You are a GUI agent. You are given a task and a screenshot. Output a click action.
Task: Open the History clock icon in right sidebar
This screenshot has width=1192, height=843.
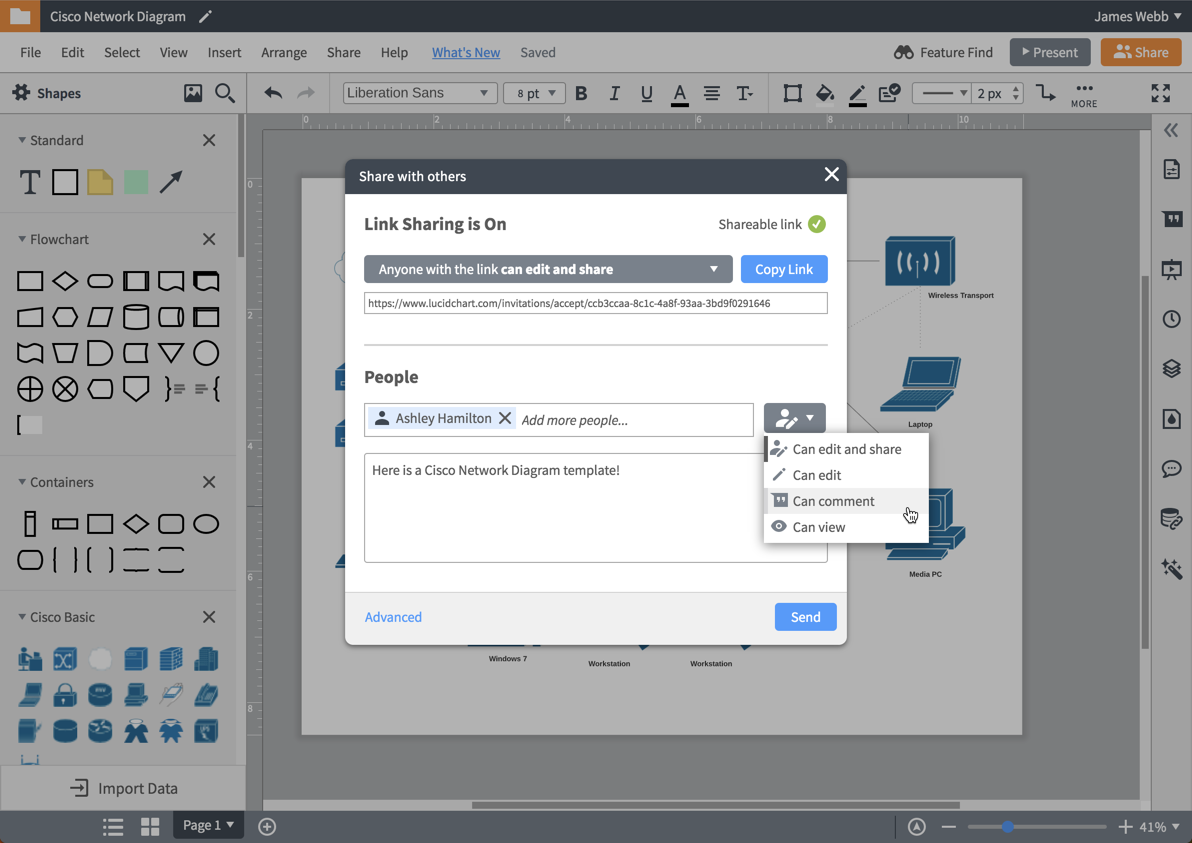click(x=1171, y=319)
